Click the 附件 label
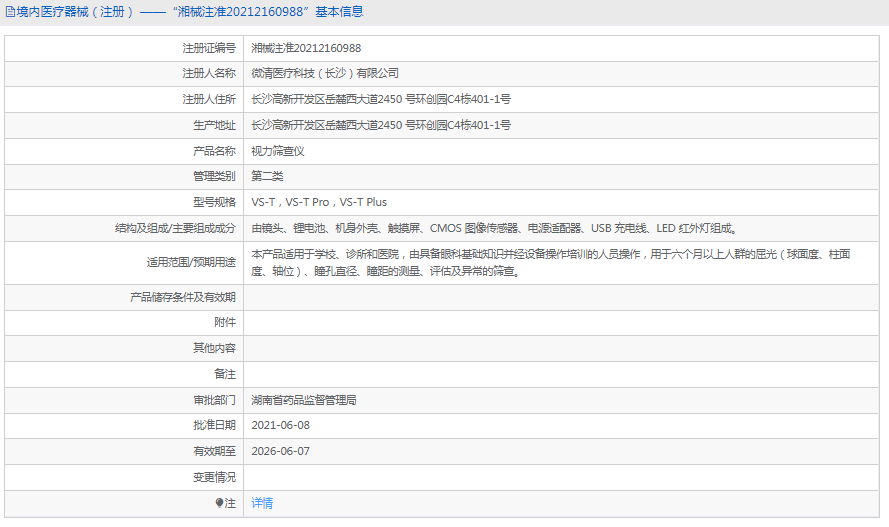 (x=225, y=322)
